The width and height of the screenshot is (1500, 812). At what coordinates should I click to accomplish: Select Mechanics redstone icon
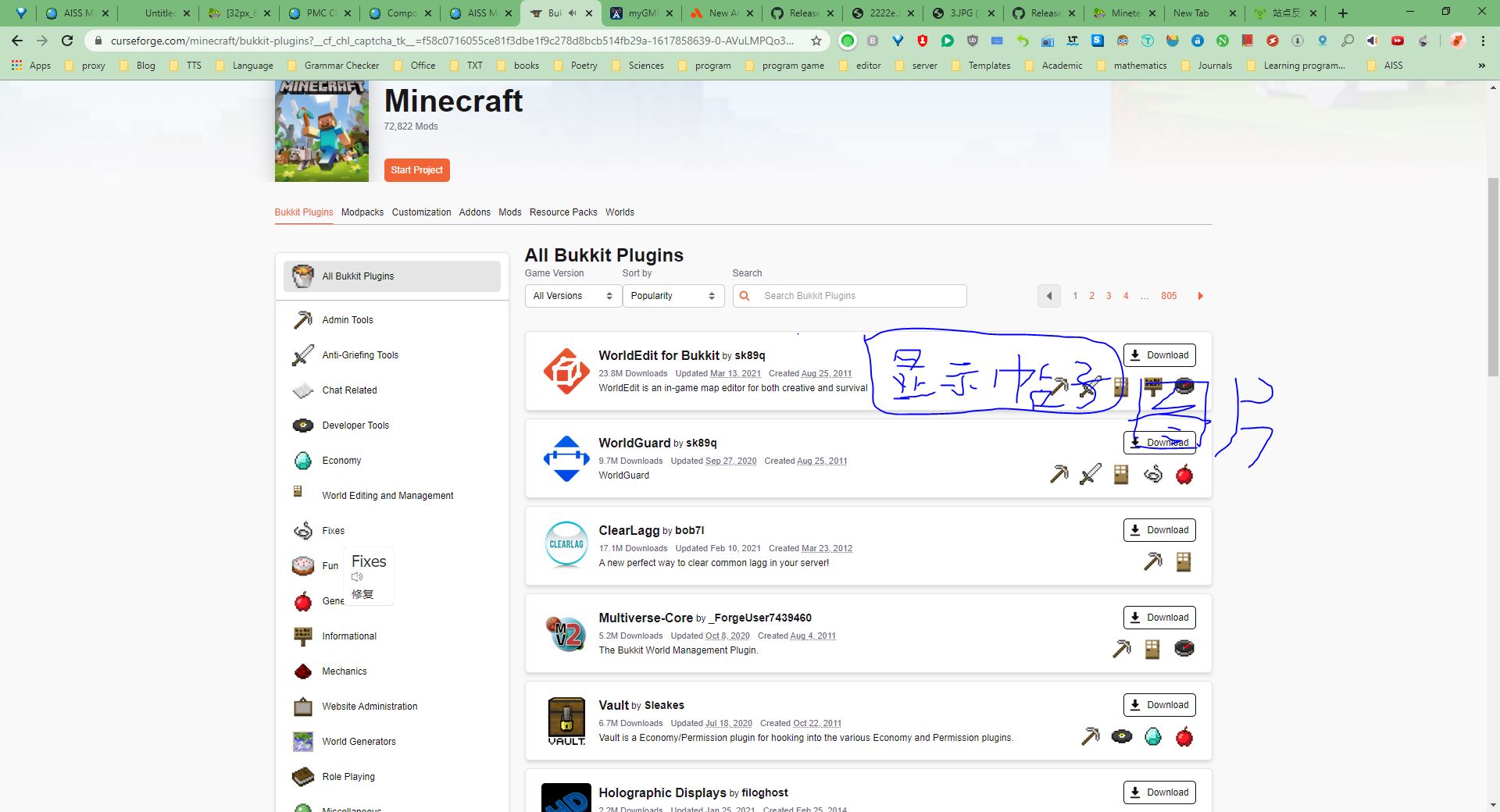302,671
